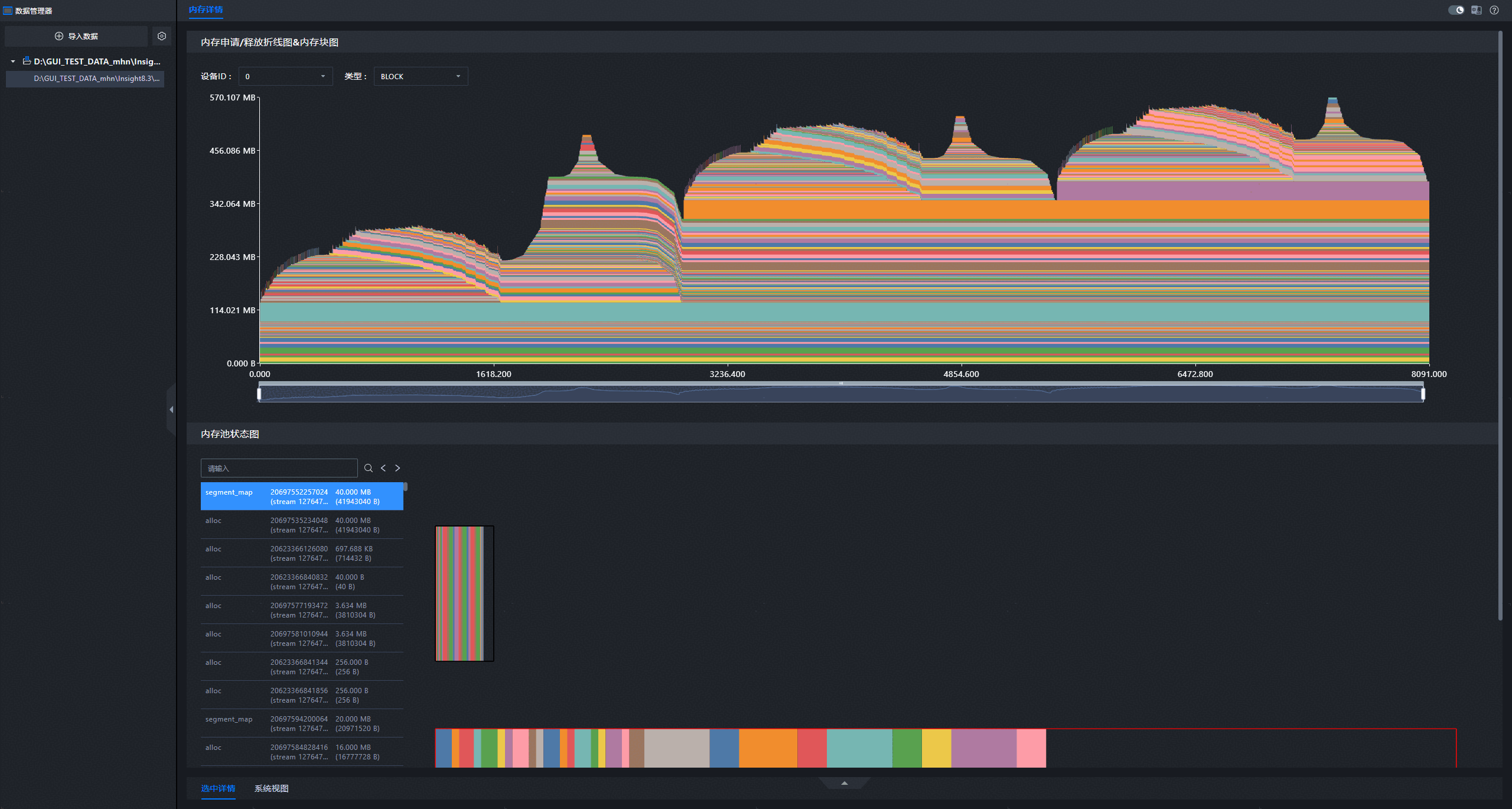Switch to the 选中详情 tab
Screen dimensions: 1512x809
point(218,788)
